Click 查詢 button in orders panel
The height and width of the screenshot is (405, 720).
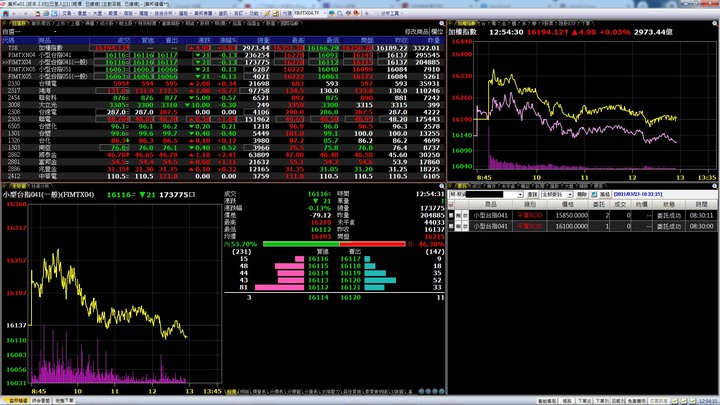pos(532,195)
